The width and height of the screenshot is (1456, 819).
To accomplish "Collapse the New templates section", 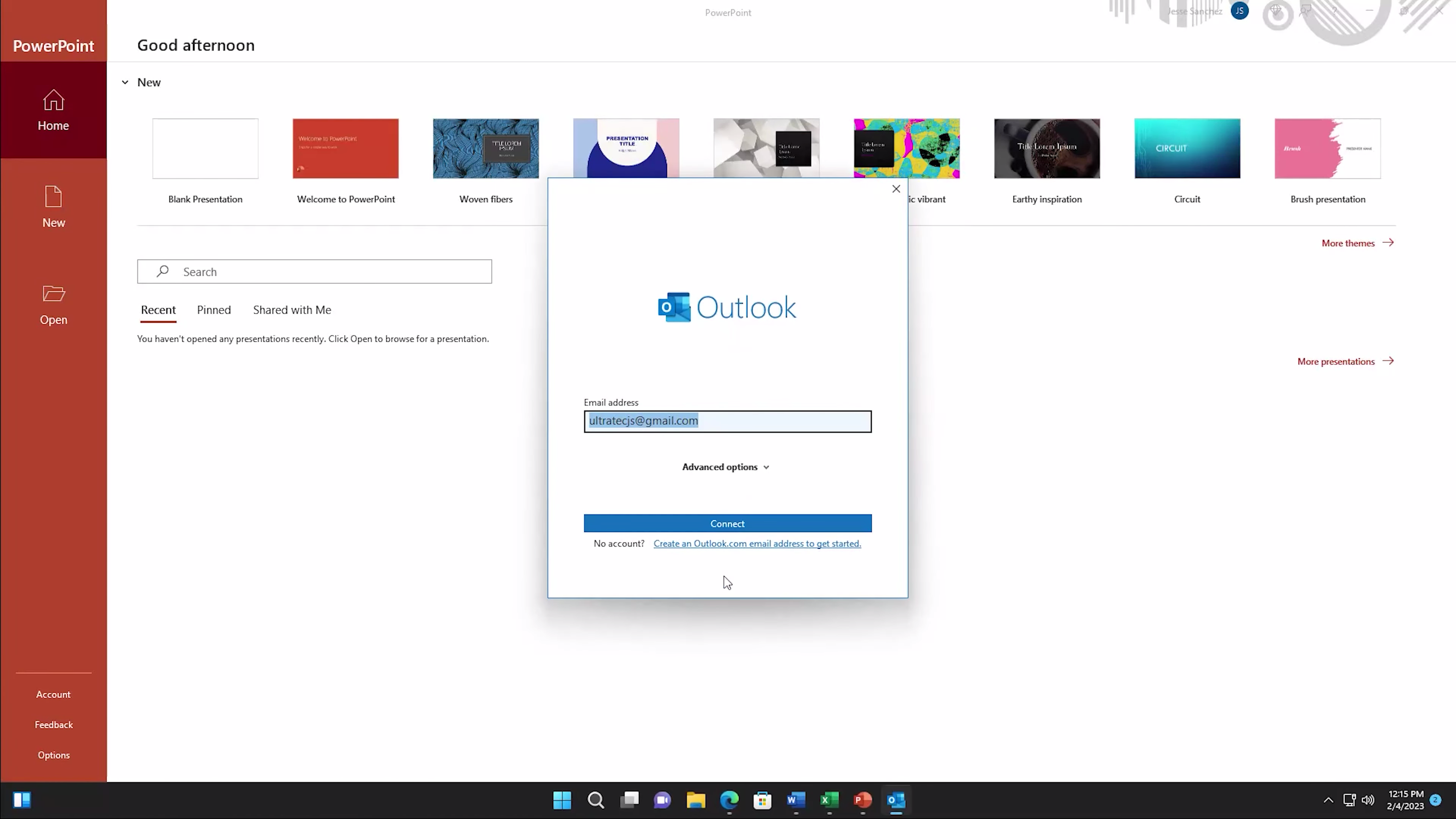I will pyautogui.click(x=125, y=83).
